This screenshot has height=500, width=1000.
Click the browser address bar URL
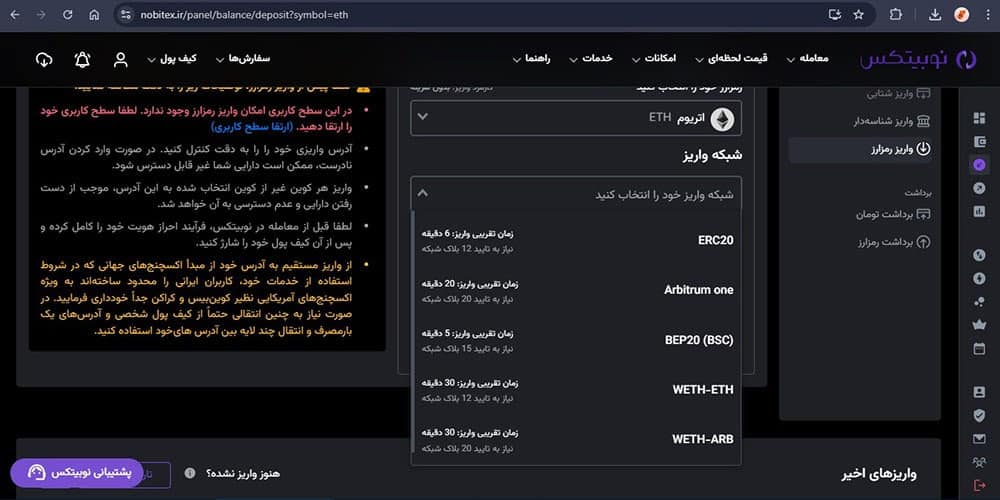(244, 15)
